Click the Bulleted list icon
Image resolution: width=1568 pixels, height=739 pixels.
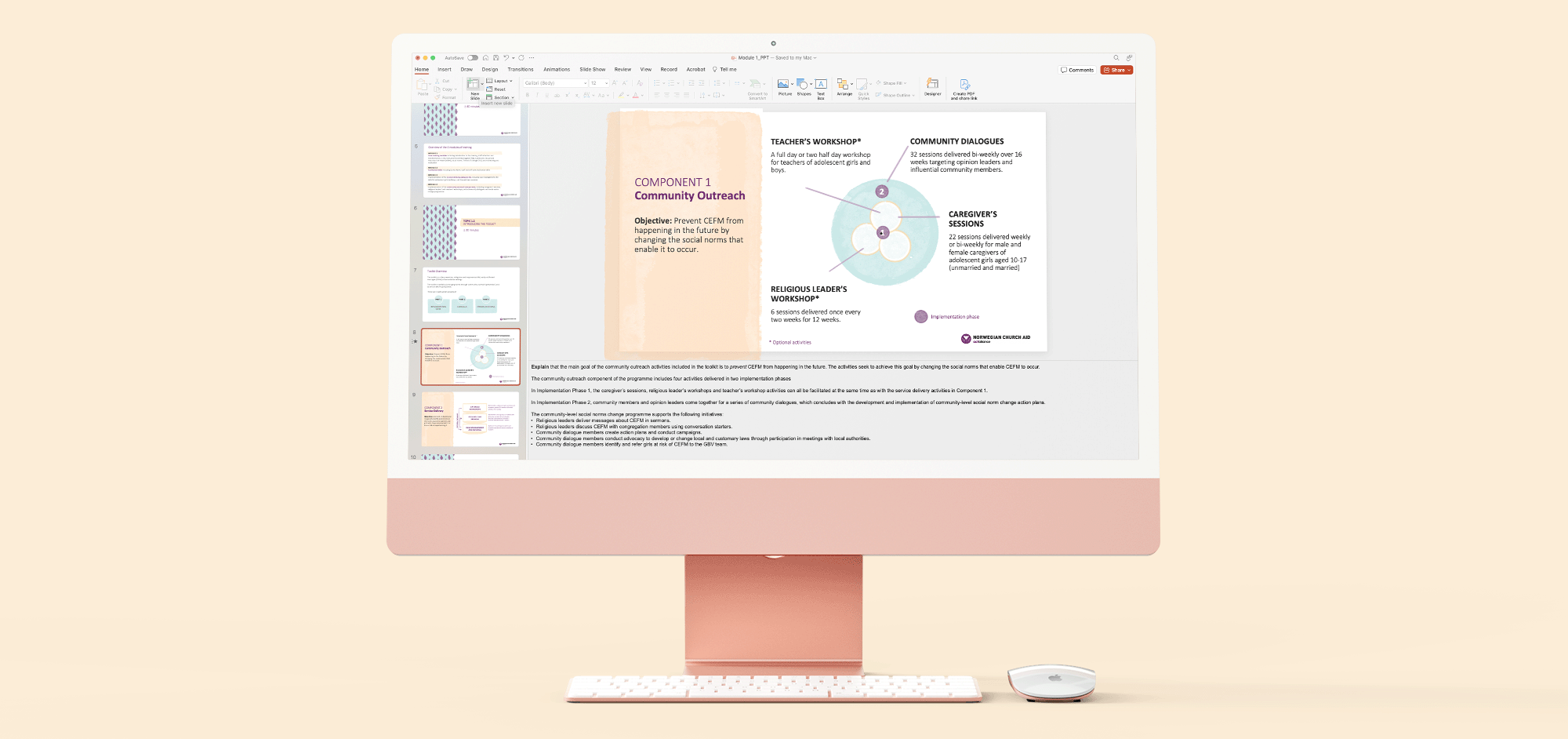coord(657,82)
